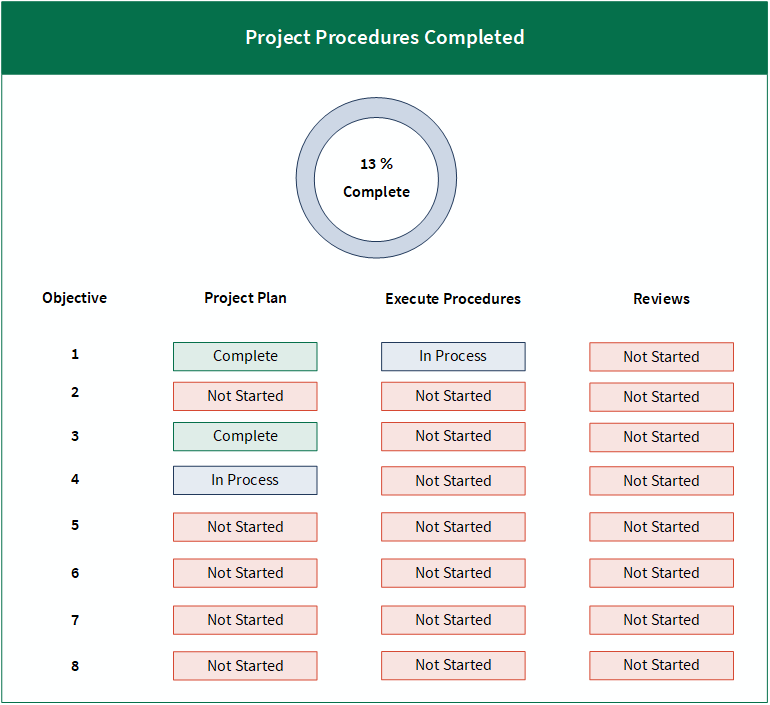Viewport: 770px width, 705px height.
Task: Click Objective 3 Project Plan Complete status
Action: click(x=245, y=436)
